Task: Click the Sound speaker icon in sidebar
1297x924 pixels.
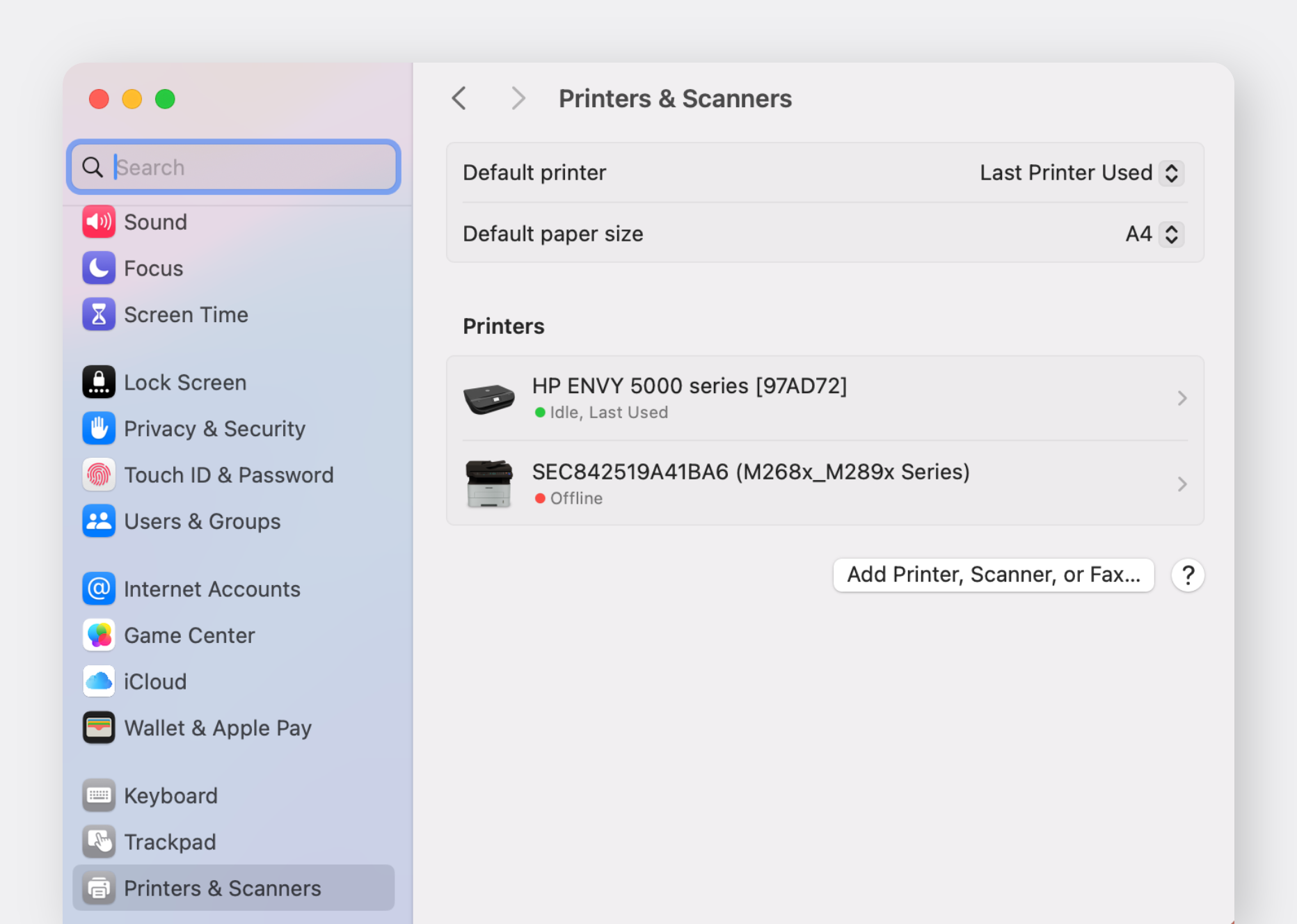Action: 99,222
